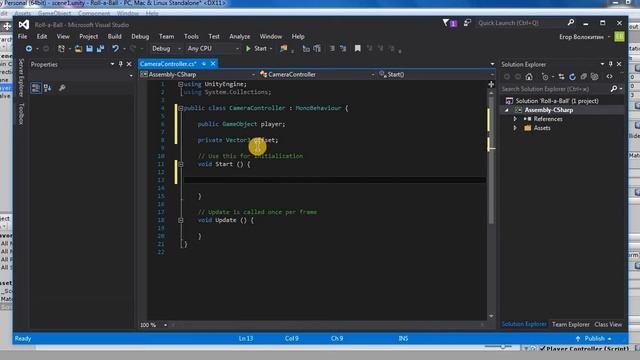
Task: Open the Debug configuration dropdown
Action: point(166,49)
